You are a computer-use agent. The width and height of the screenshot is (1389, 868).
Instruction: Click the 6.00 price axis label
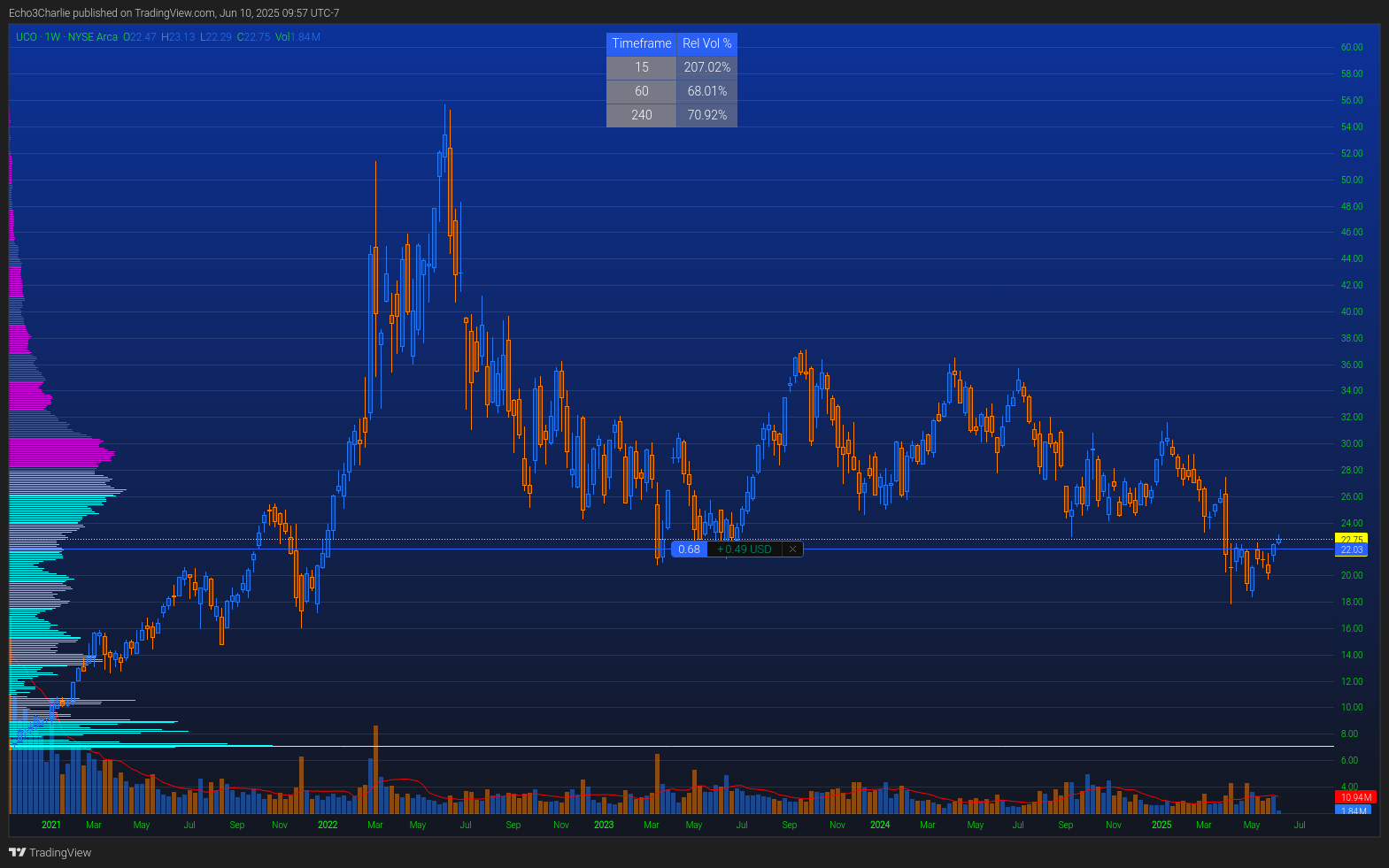[1349, 760]
